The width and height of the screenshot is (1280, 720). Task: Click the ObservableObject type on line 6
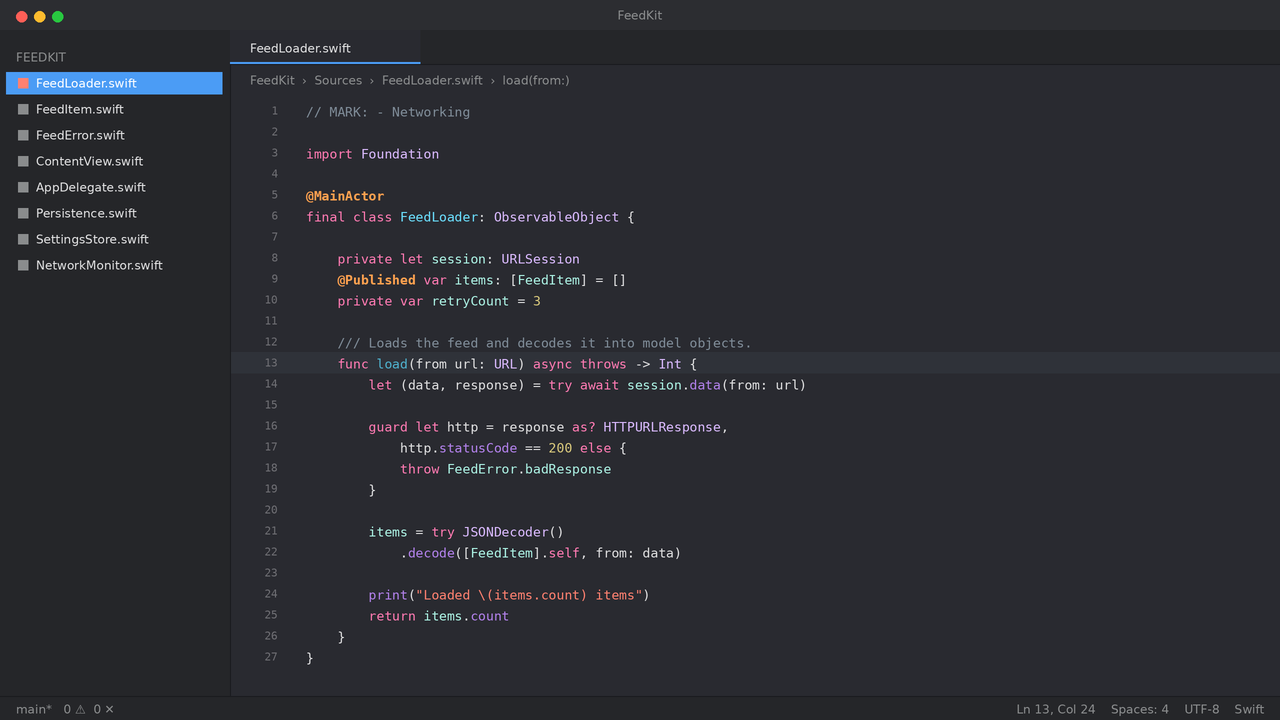556,217
